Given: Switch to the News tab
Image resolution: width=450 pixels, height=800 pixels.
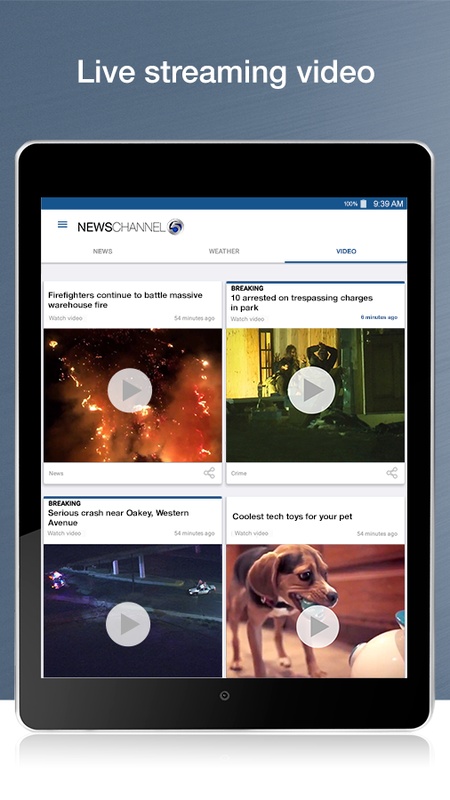Looking at the screenshot, I should 103,251.
